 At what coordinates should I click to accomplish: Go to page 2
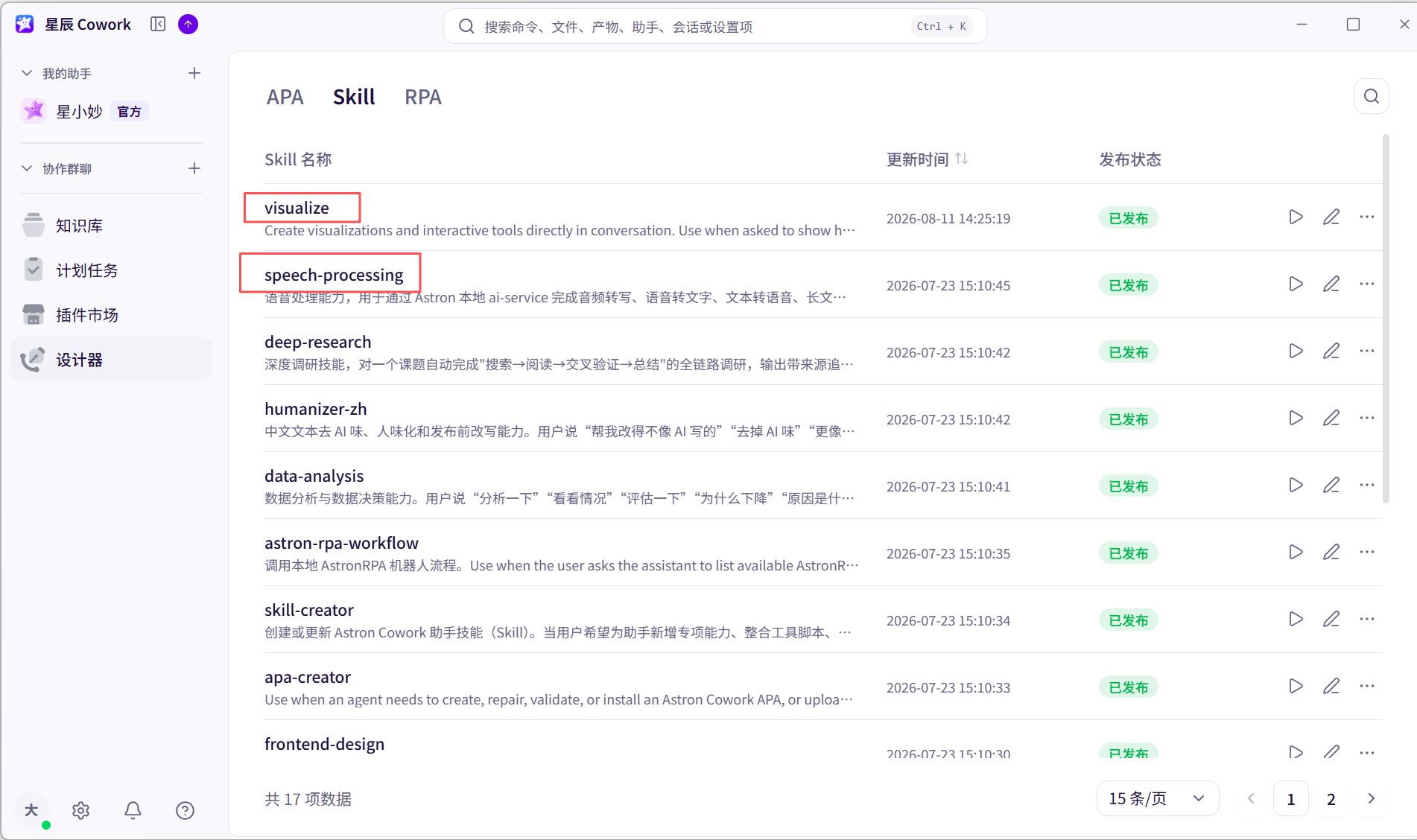1331,798
